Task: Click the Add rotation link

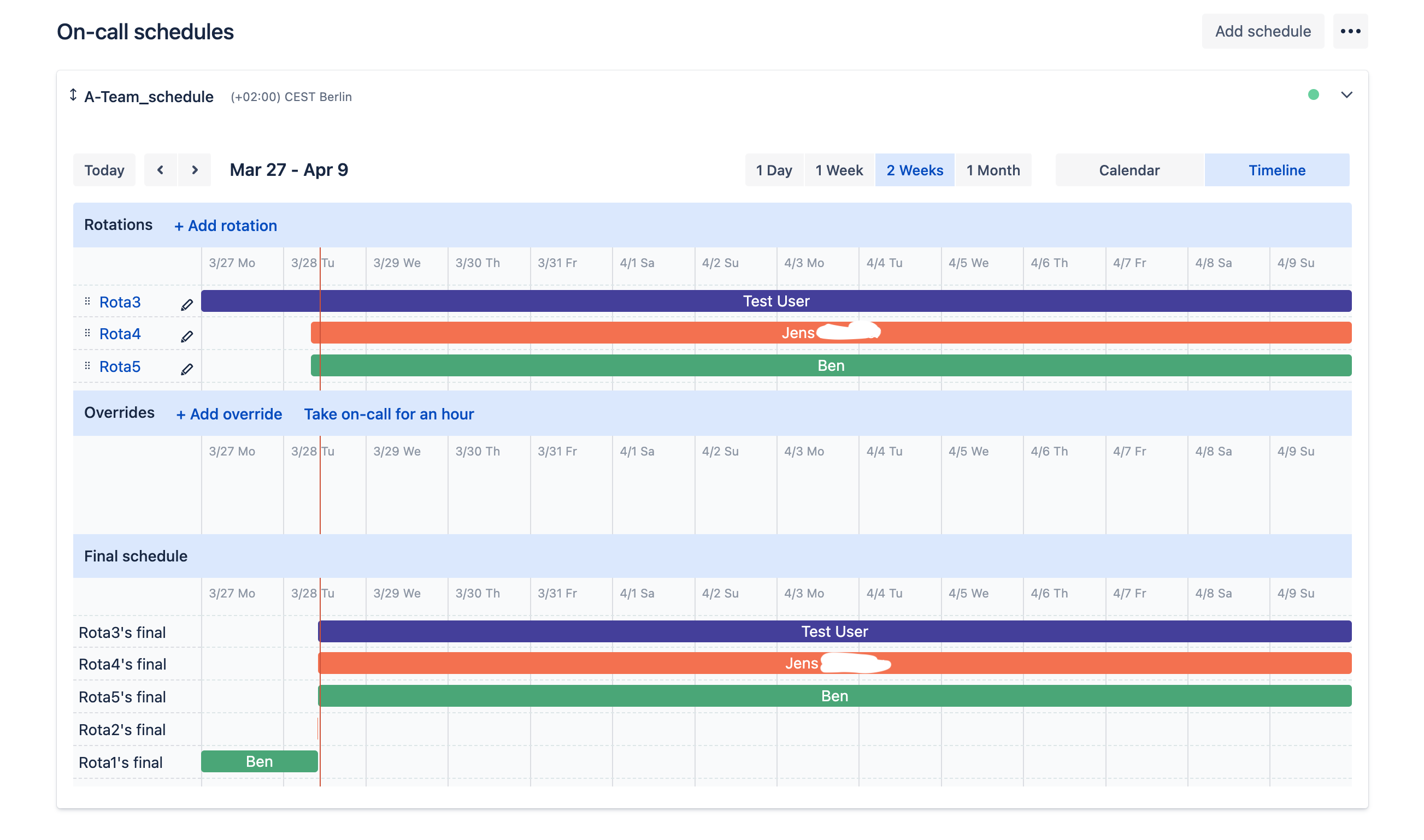Action: pos(226,226)
